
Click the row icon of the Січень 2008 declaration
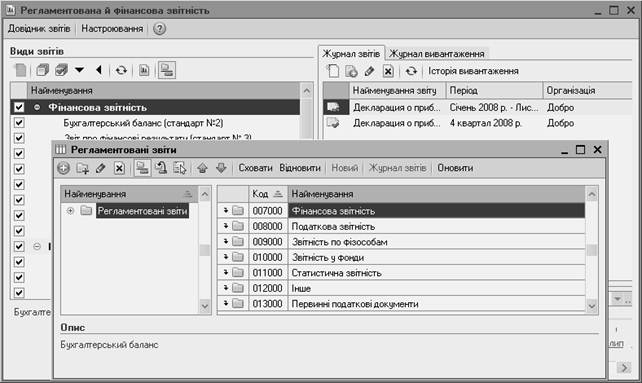tap(333, 107)
